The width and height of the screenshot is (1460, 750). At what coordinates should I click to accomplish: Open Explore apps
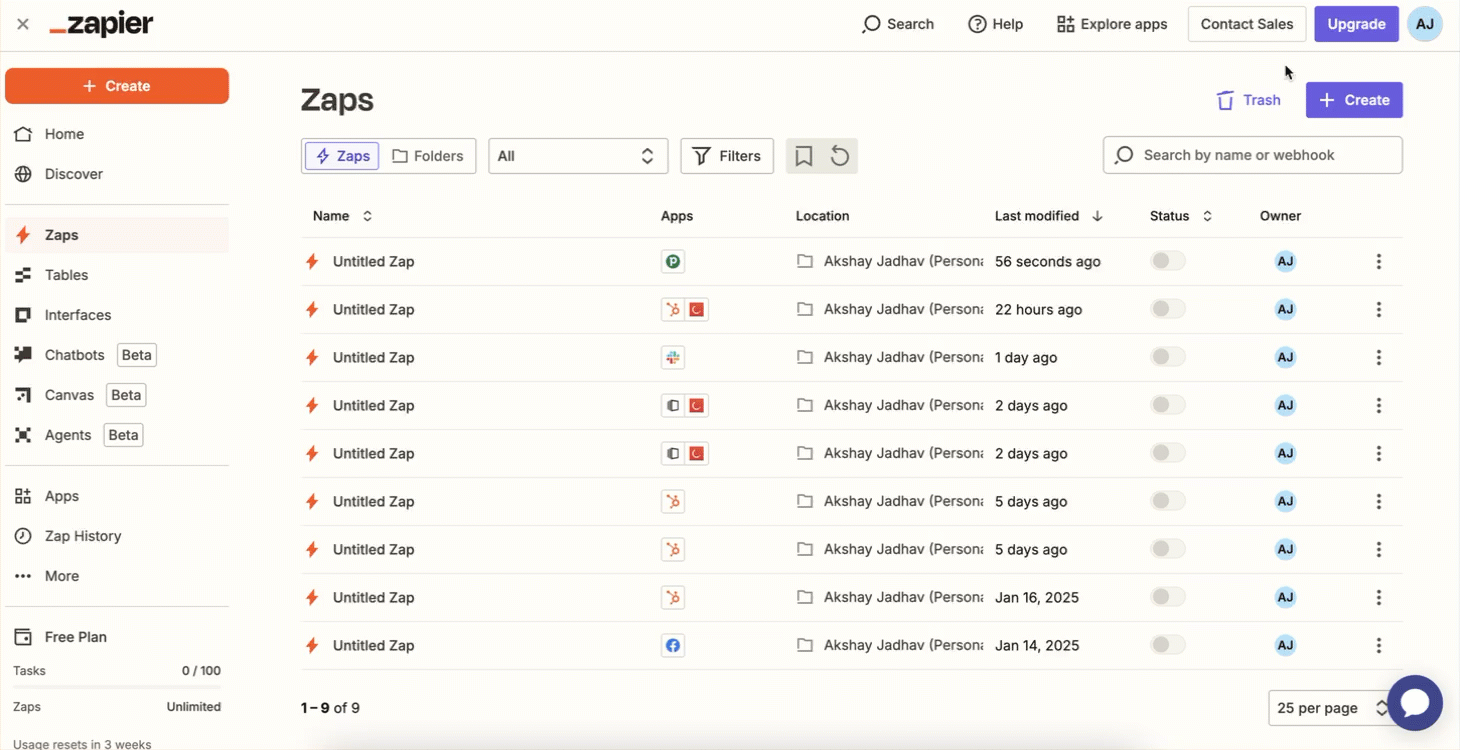(1112, 24)
